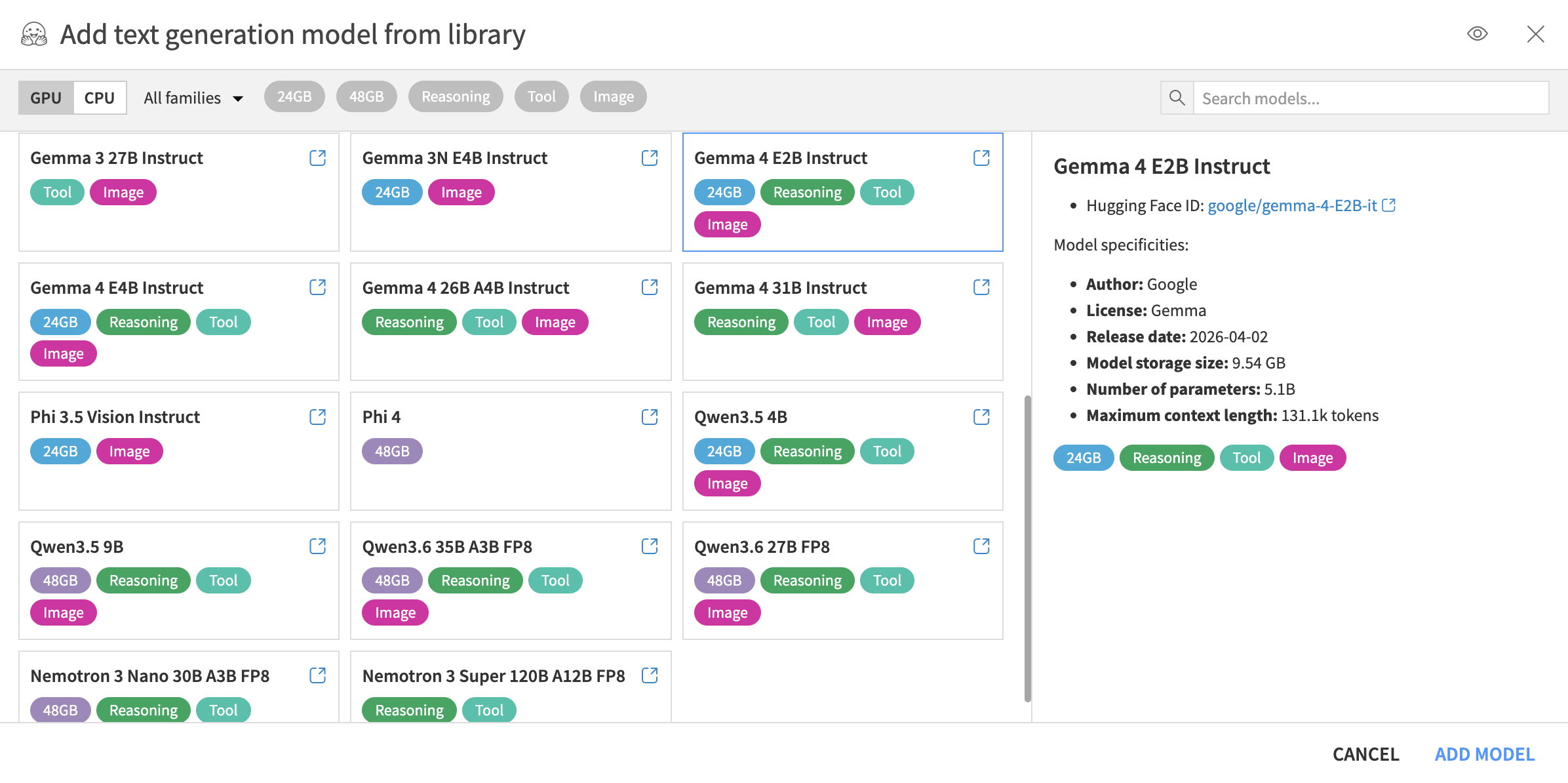Open external link for Nemotron 3 Nano 30B
Image resolution: width=1568 pixels, height=783 pixels.
pos(318,675)
